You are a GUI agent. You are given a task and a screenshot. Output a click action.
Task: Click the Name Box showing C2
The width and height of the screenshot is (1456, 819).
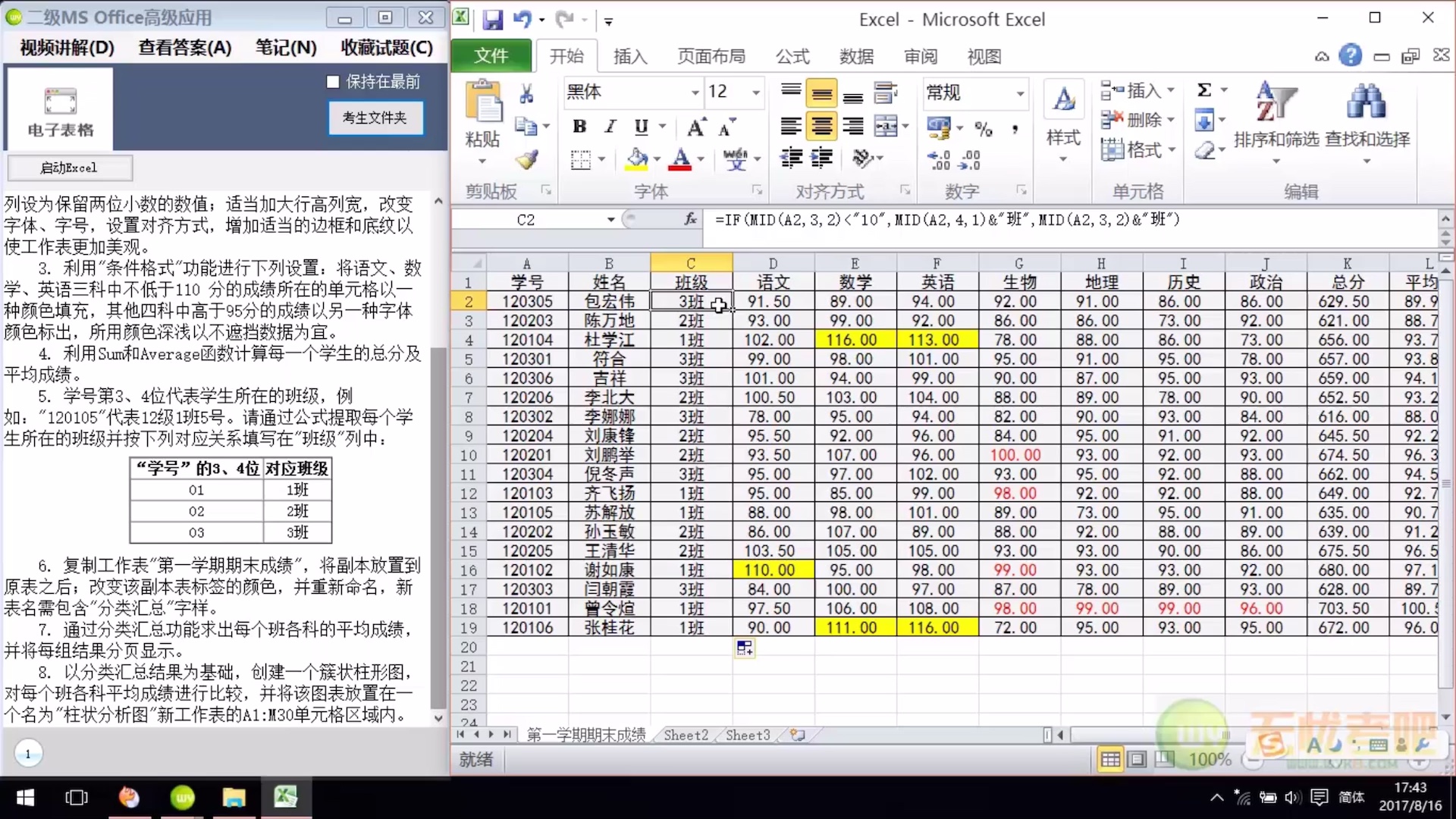coord(526,220)
